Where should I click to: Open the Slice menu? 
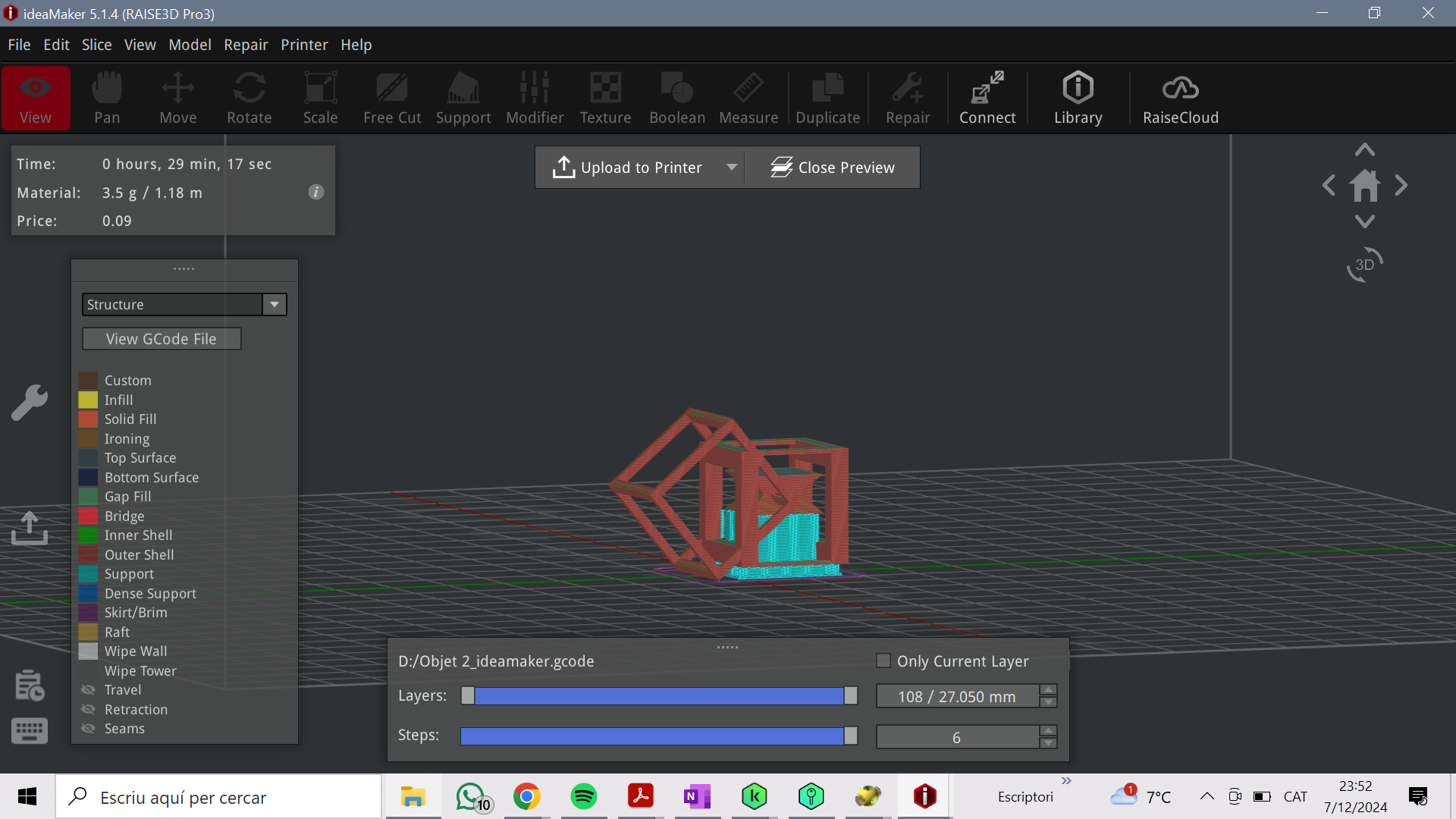point(97,45)
